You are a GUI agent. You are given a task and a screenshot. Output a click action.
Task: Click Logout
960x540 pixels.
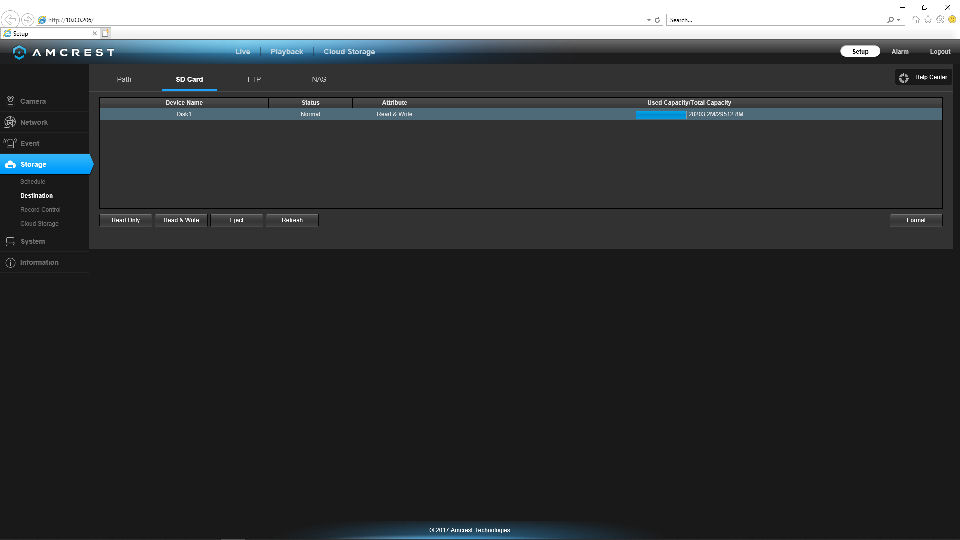pos(940,51)
